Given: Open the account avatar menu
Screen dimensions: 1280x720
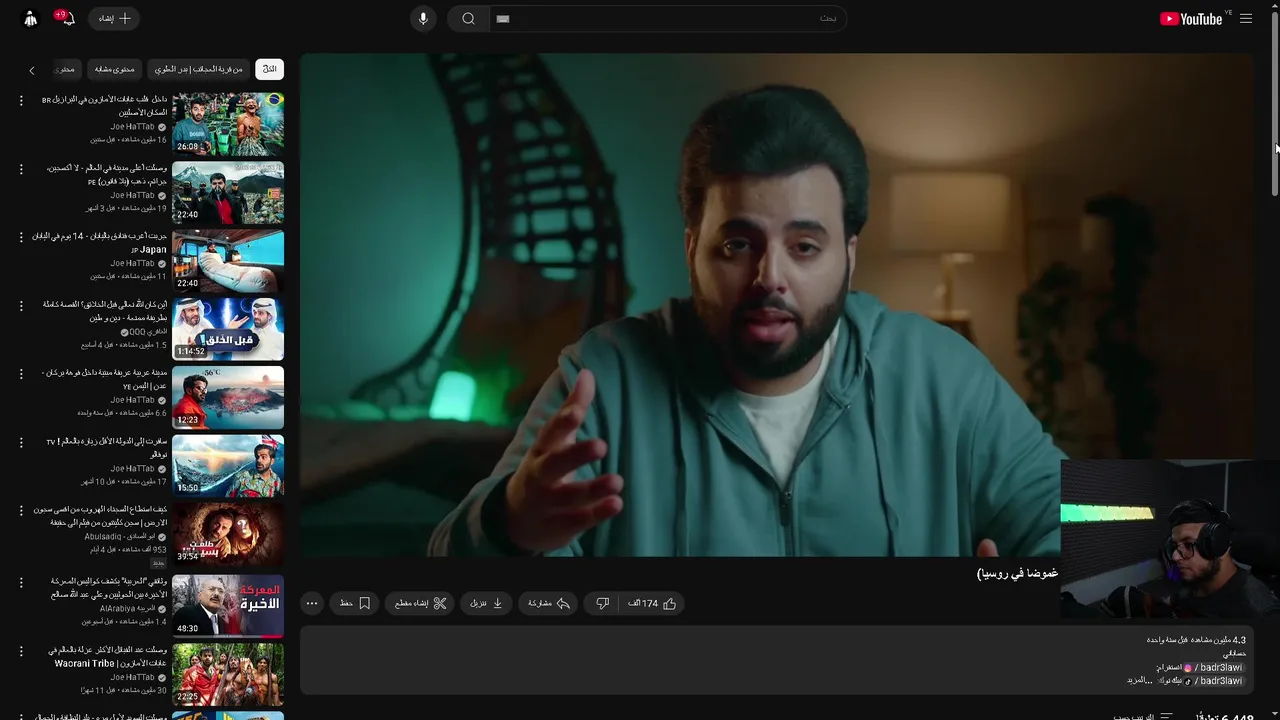Looking at the screenshot, I should (30, 18).
